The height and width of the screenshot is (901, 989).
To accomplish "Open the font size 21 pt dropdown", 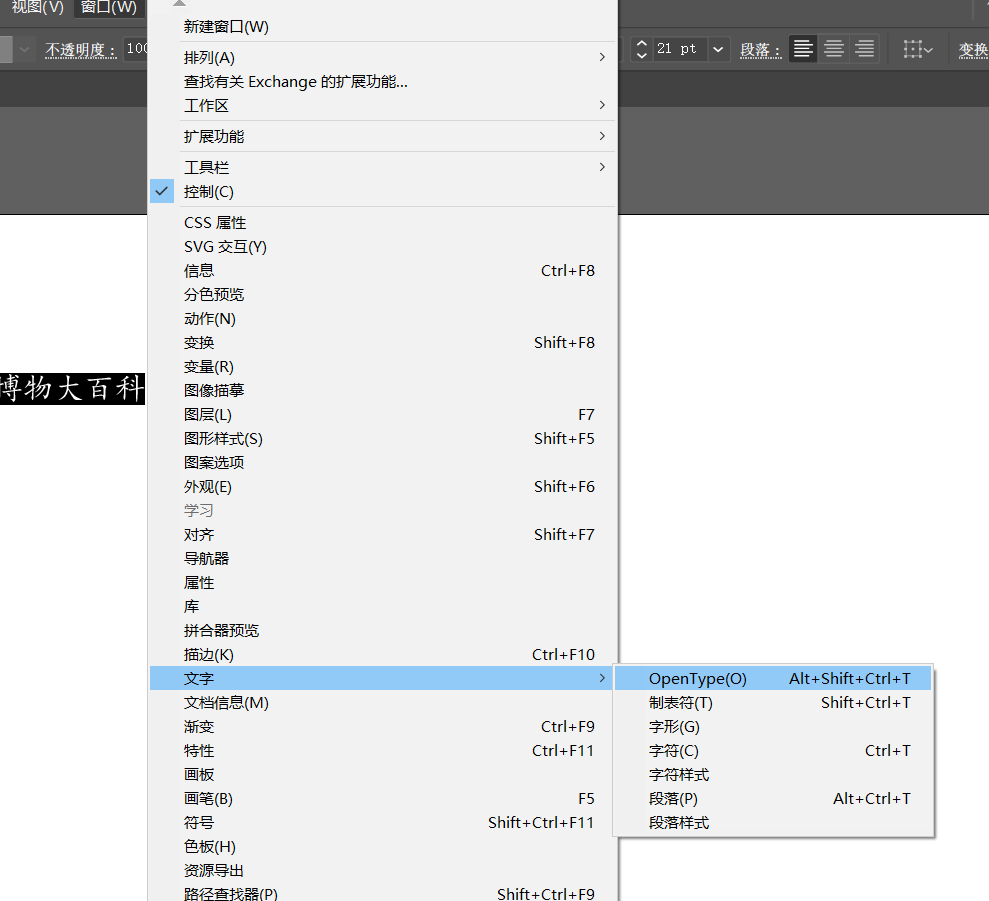I will click(x=718, y=49).
